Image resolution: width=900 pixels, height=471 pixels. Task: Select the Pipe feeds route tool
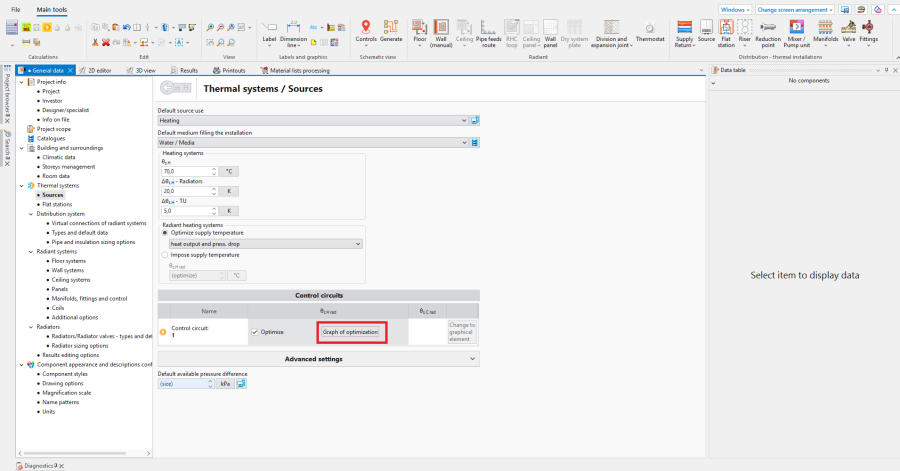(x=489, y=30)
